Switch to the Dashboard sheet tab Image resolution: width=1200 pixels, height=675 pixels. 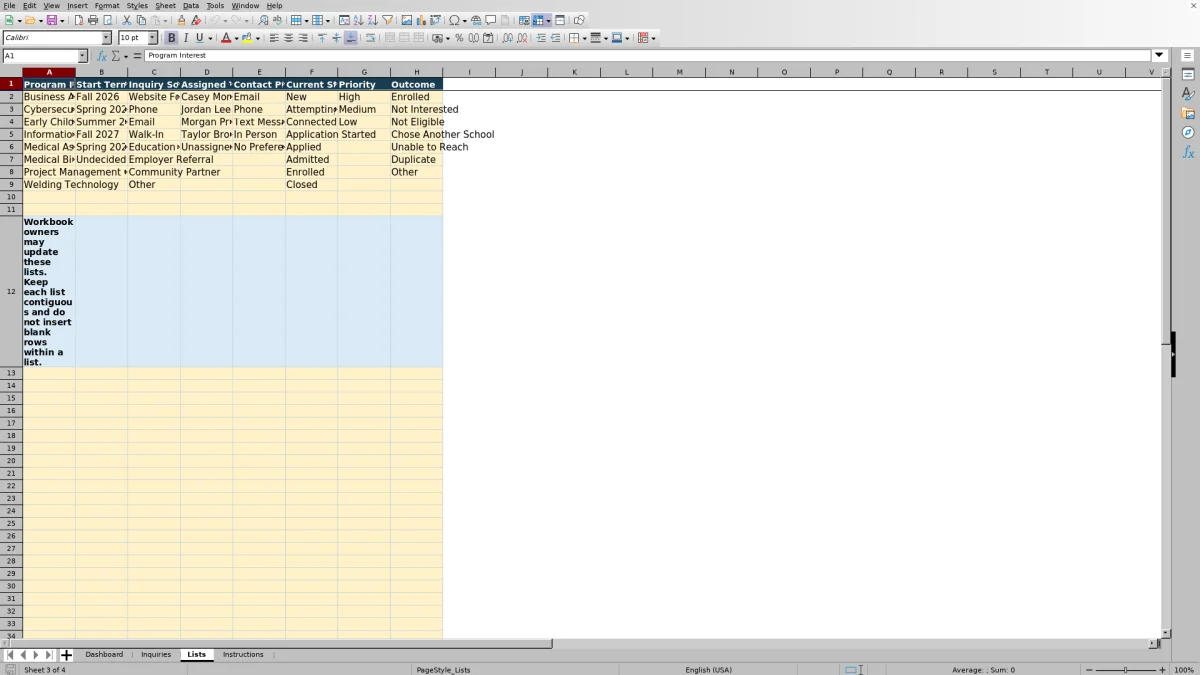point(104,655)
